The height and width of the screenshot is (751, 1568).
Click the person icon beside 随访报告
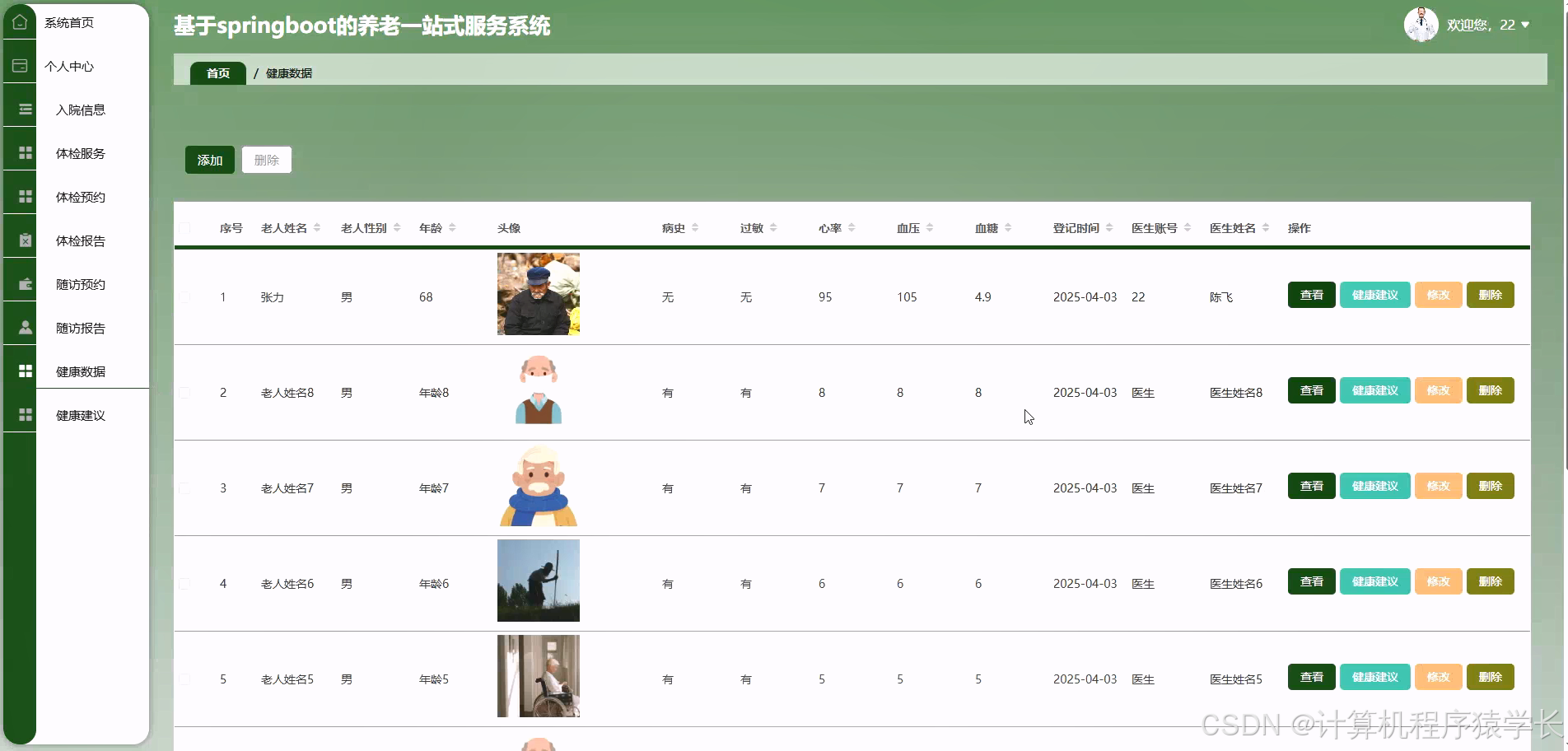pos(26,328)
